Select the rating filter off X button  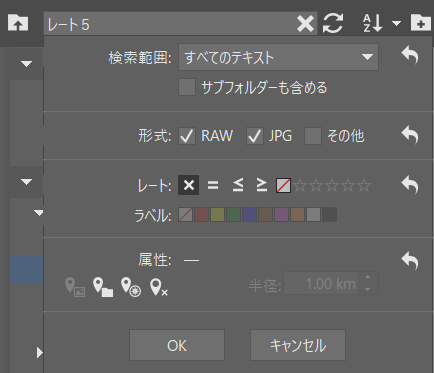click(x=189, y=185)
